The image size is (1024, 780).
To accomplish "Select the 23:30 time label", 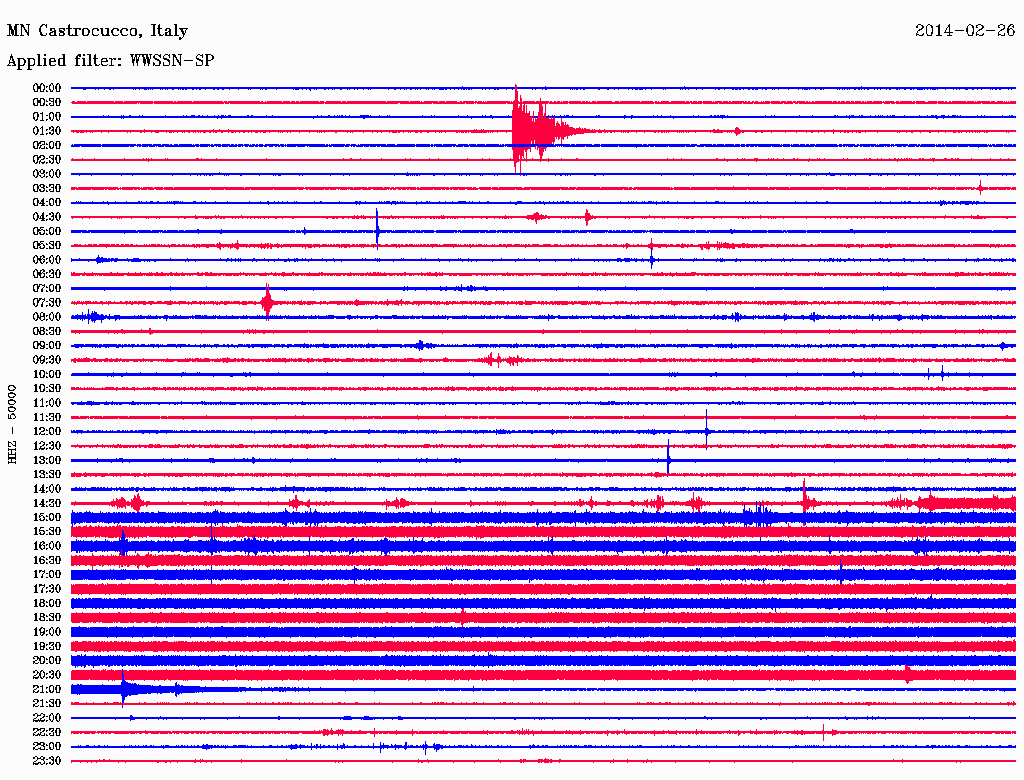I will [46, 761].
